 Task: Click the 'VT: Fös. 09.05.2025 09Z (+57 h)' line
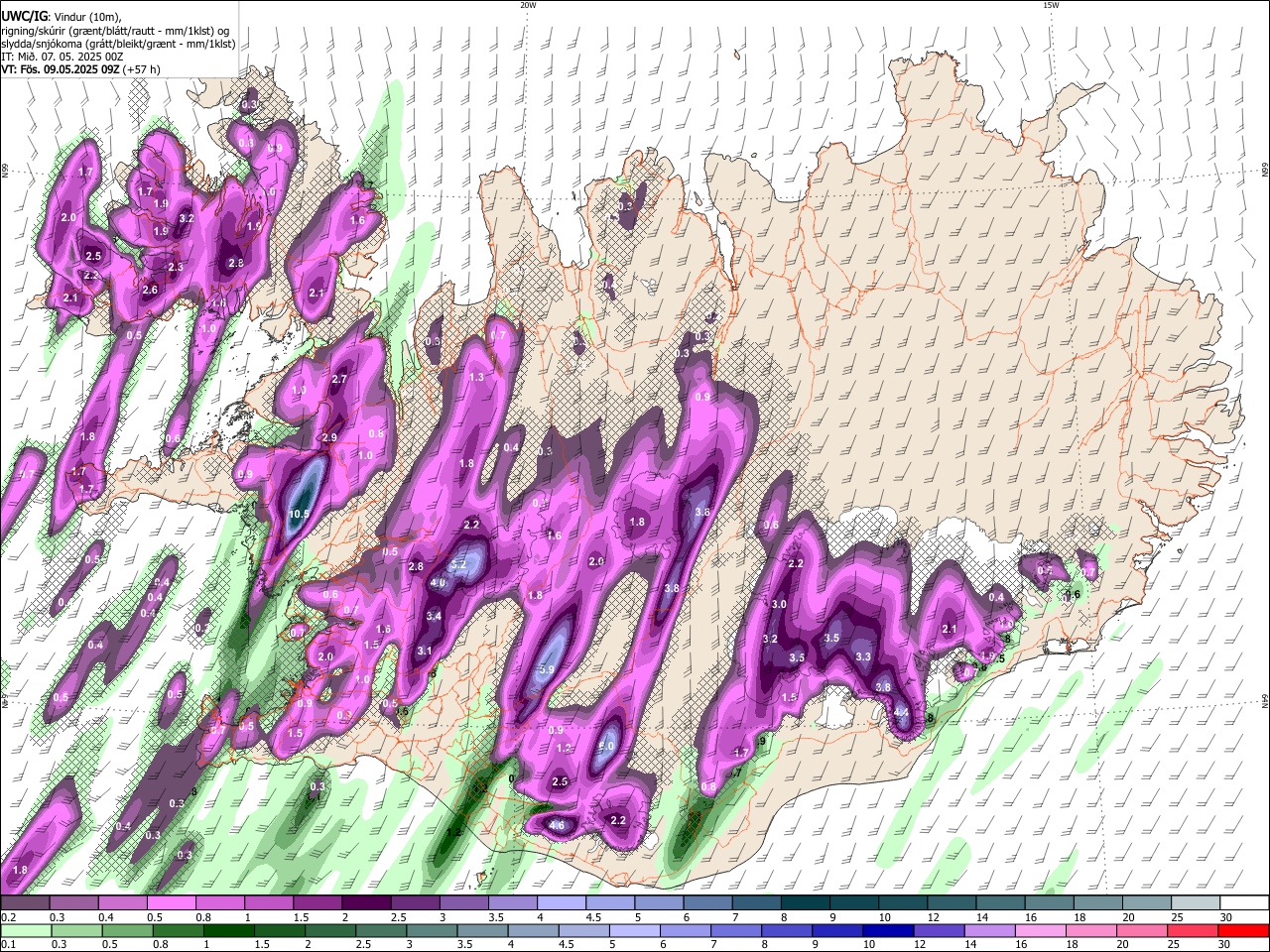[80, 69]
